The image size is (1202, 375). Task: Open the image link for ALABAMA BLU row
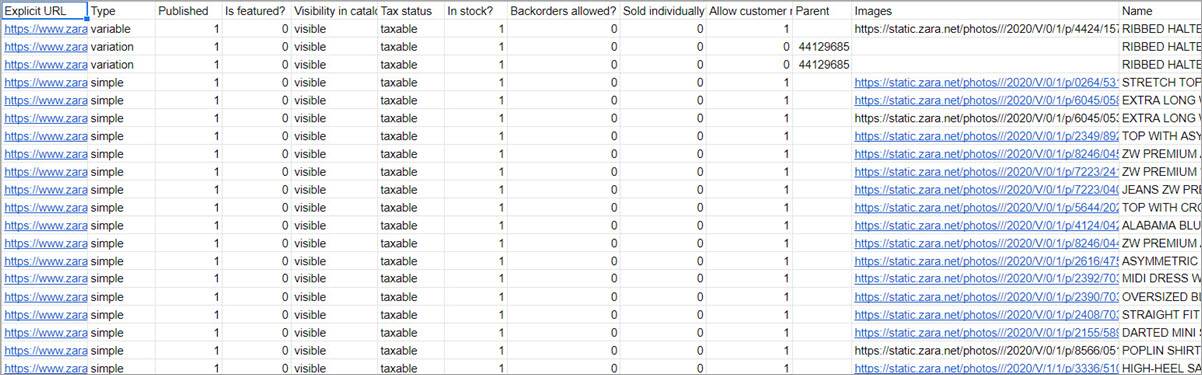coord(985,226)
